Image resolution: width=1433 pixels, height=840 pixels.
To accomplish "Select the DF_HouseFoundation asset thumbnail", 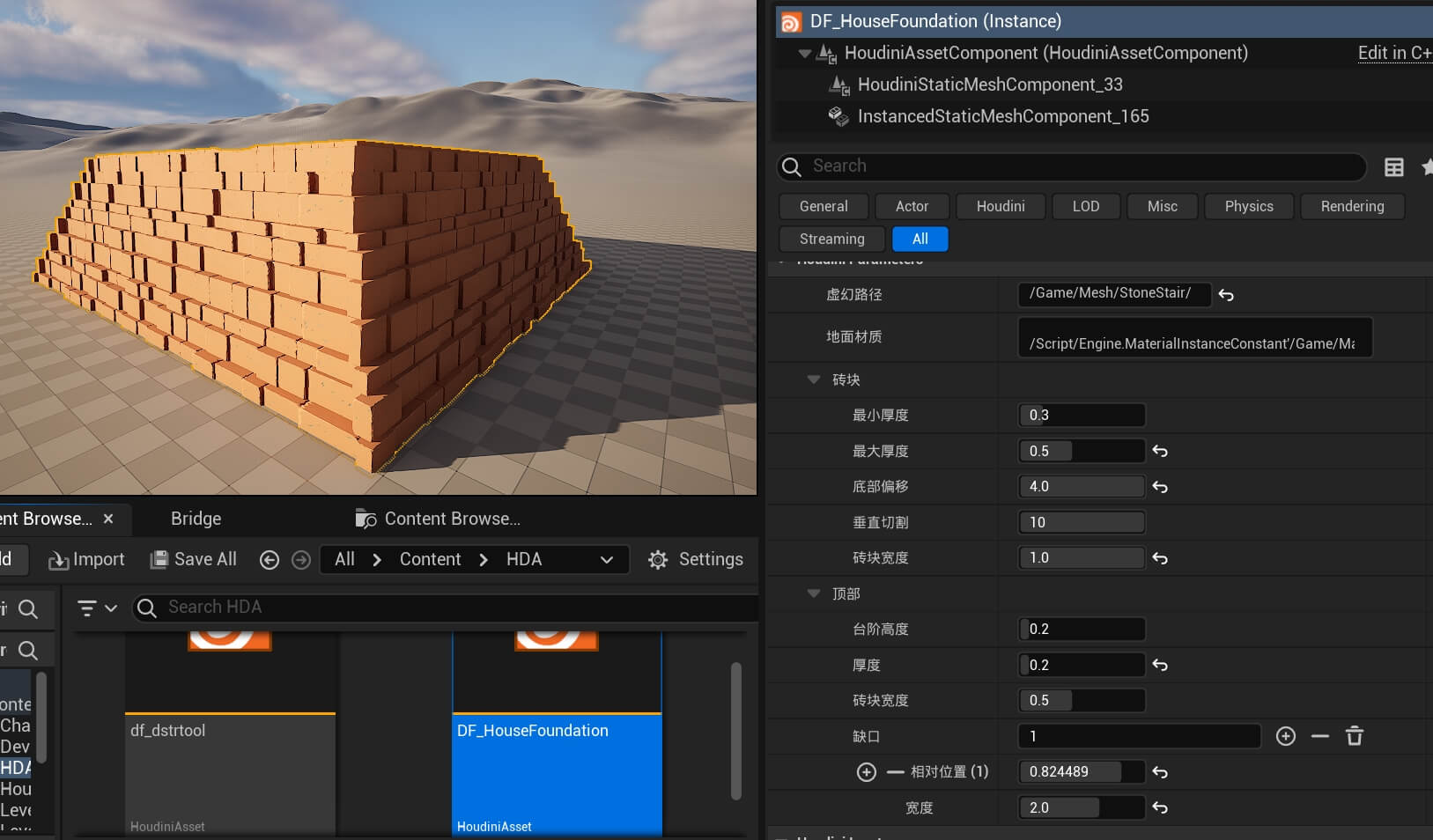I will pos(557,733).
